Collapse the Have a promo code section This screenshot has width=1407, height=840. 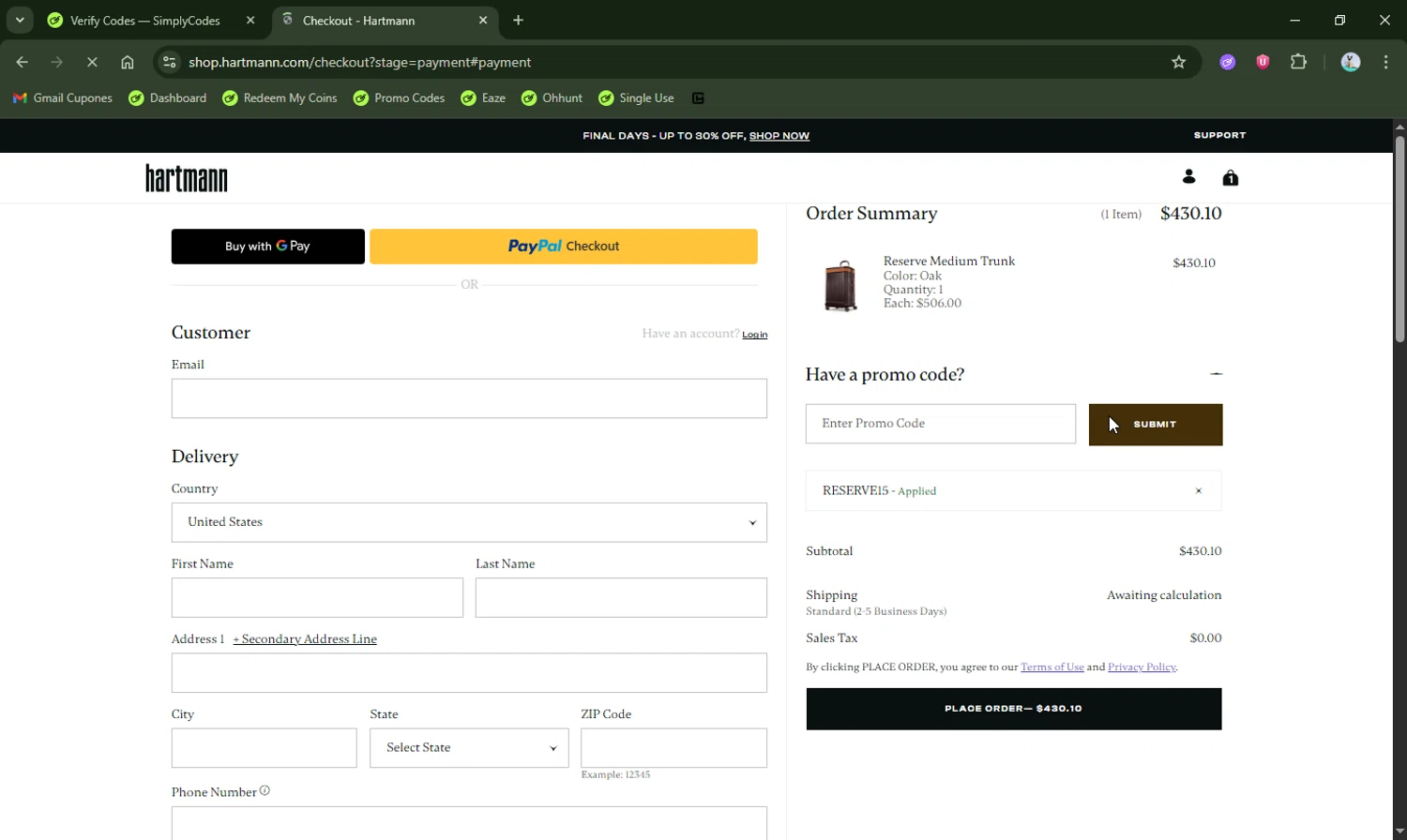(x=1216, y=374)
